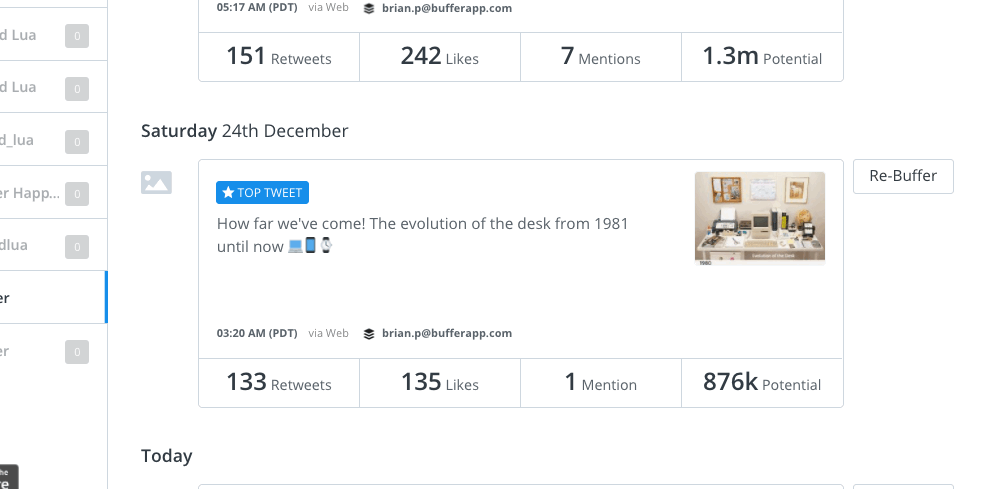Click the zero count badge beside d_lua account
This screenshot has height=489, width=990.
click(77, 140)
